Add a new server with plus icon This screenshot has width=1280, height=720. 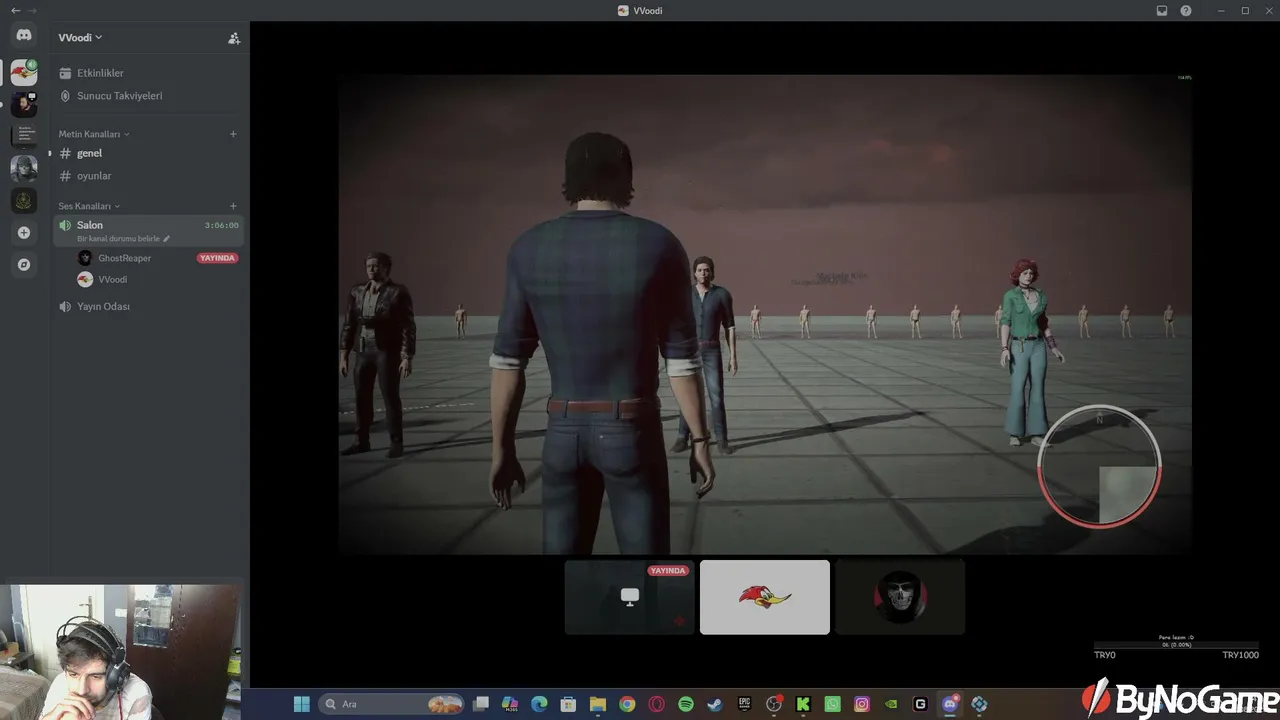click(24, 233)
